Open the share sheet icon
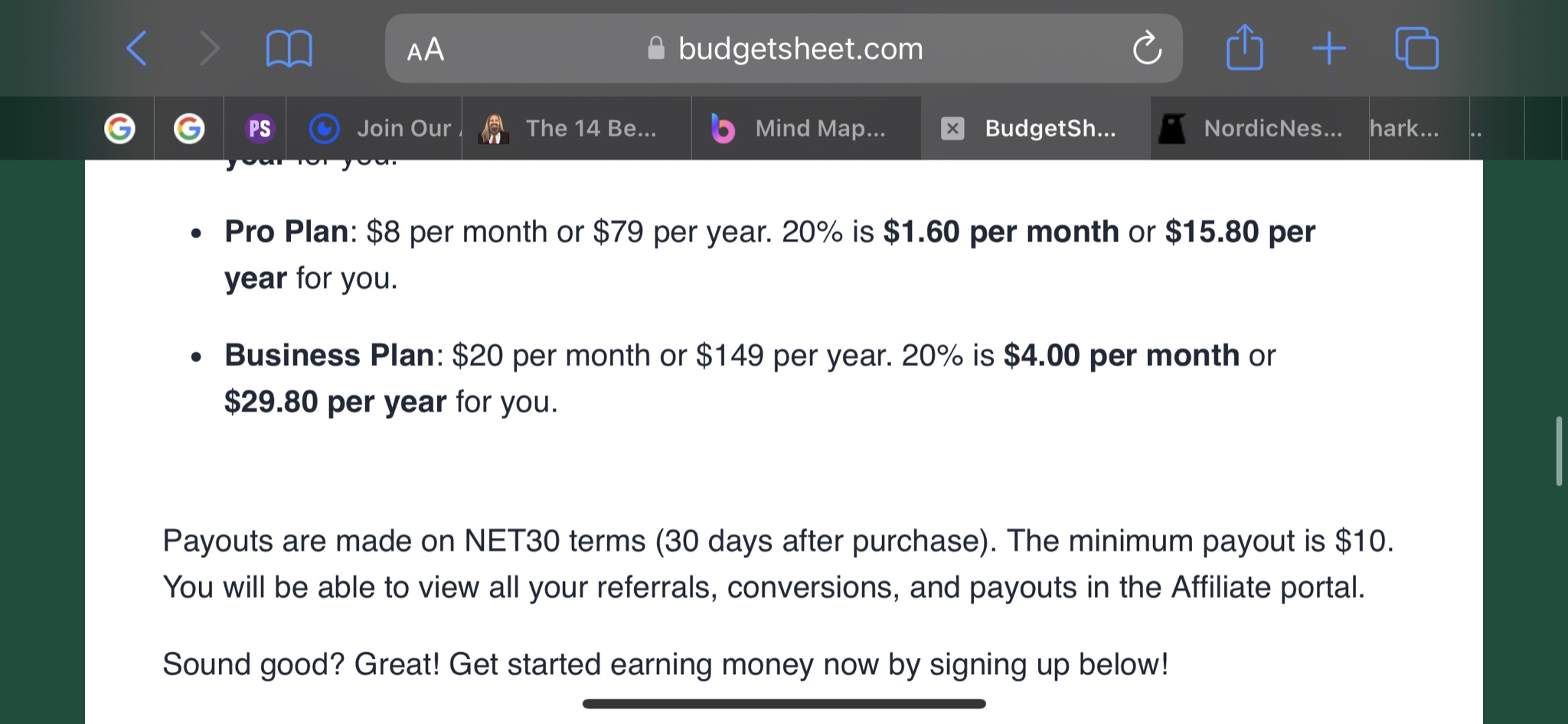This screenshot has width=1568, height=724. (1244, 48)
